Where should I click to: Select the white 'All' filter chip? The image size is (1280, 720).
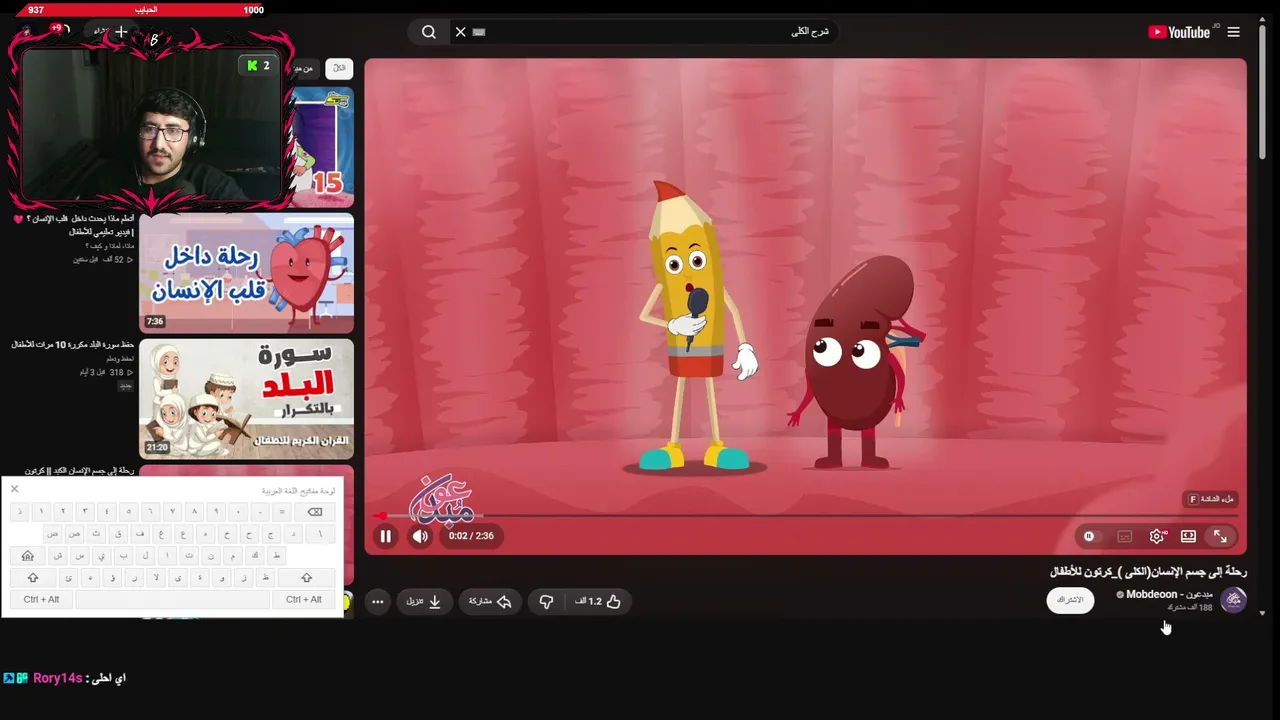pyautogui.click(x=340, y=68)
